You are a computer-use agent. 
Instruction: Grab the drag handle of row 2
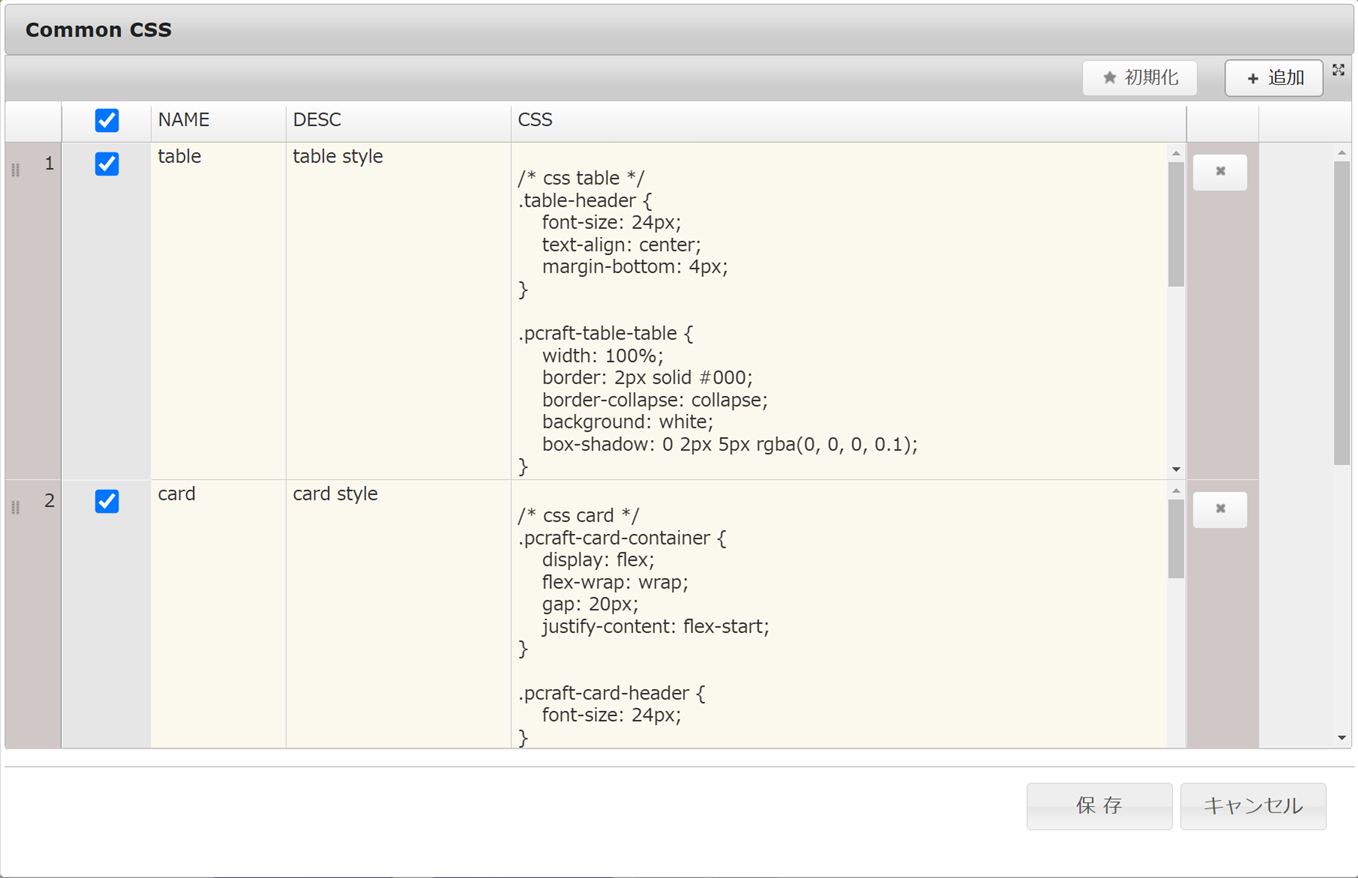pos(15,508)
